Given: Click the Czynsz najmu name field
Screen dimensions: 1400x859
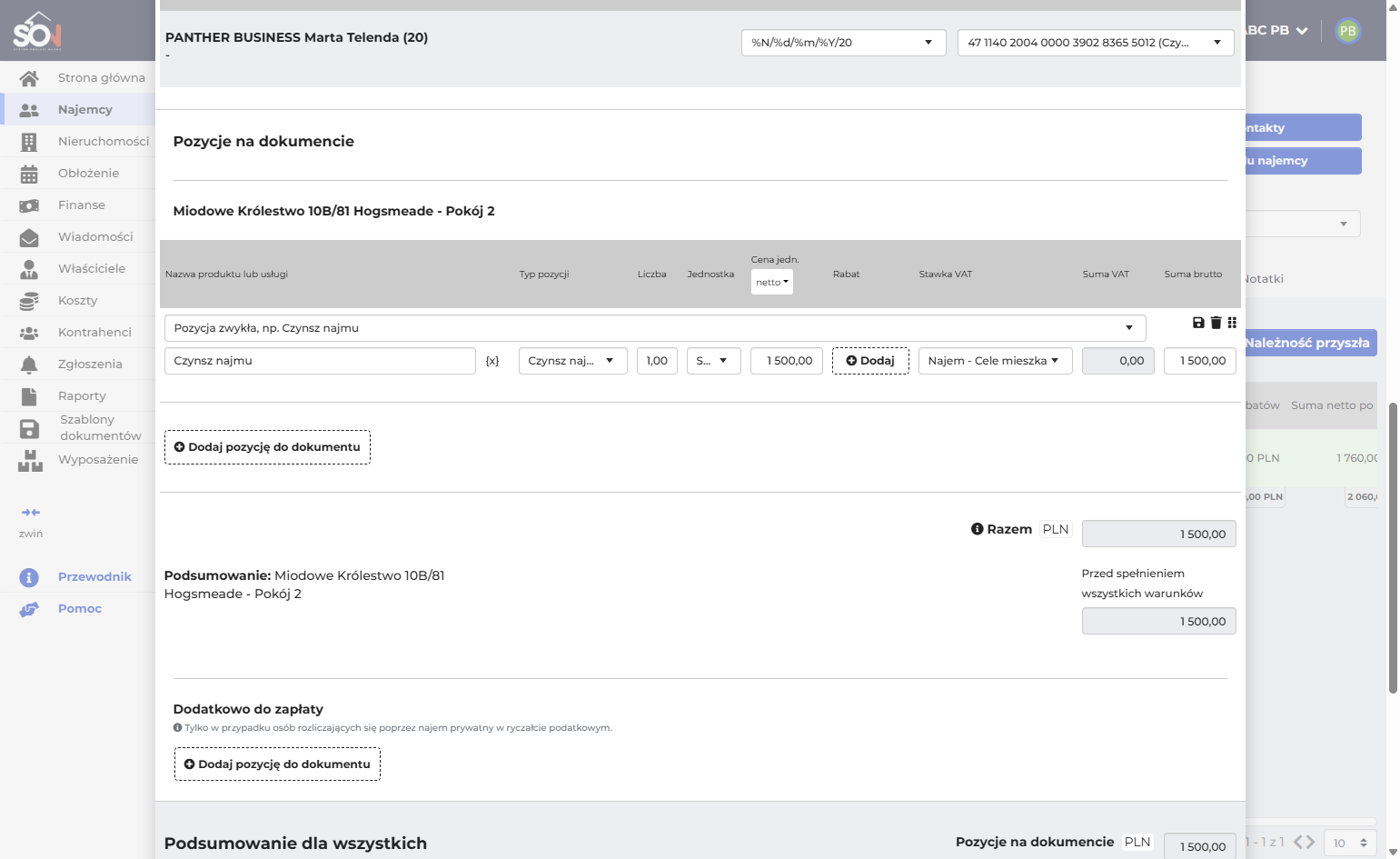Looking at the screenshot, I should point(320,361).
